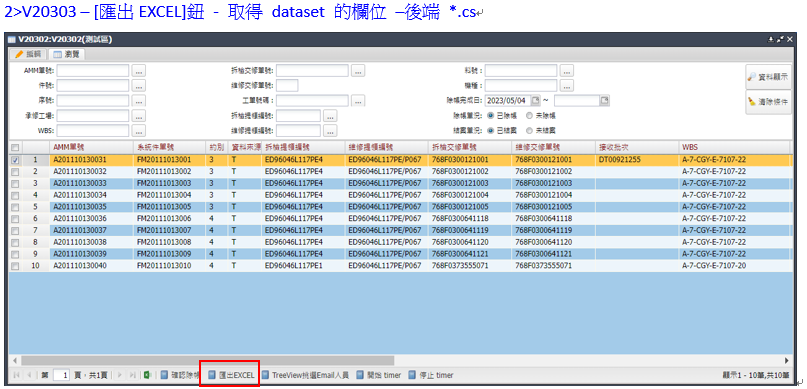Sort by 系統件單號 column header

(169, 147)
